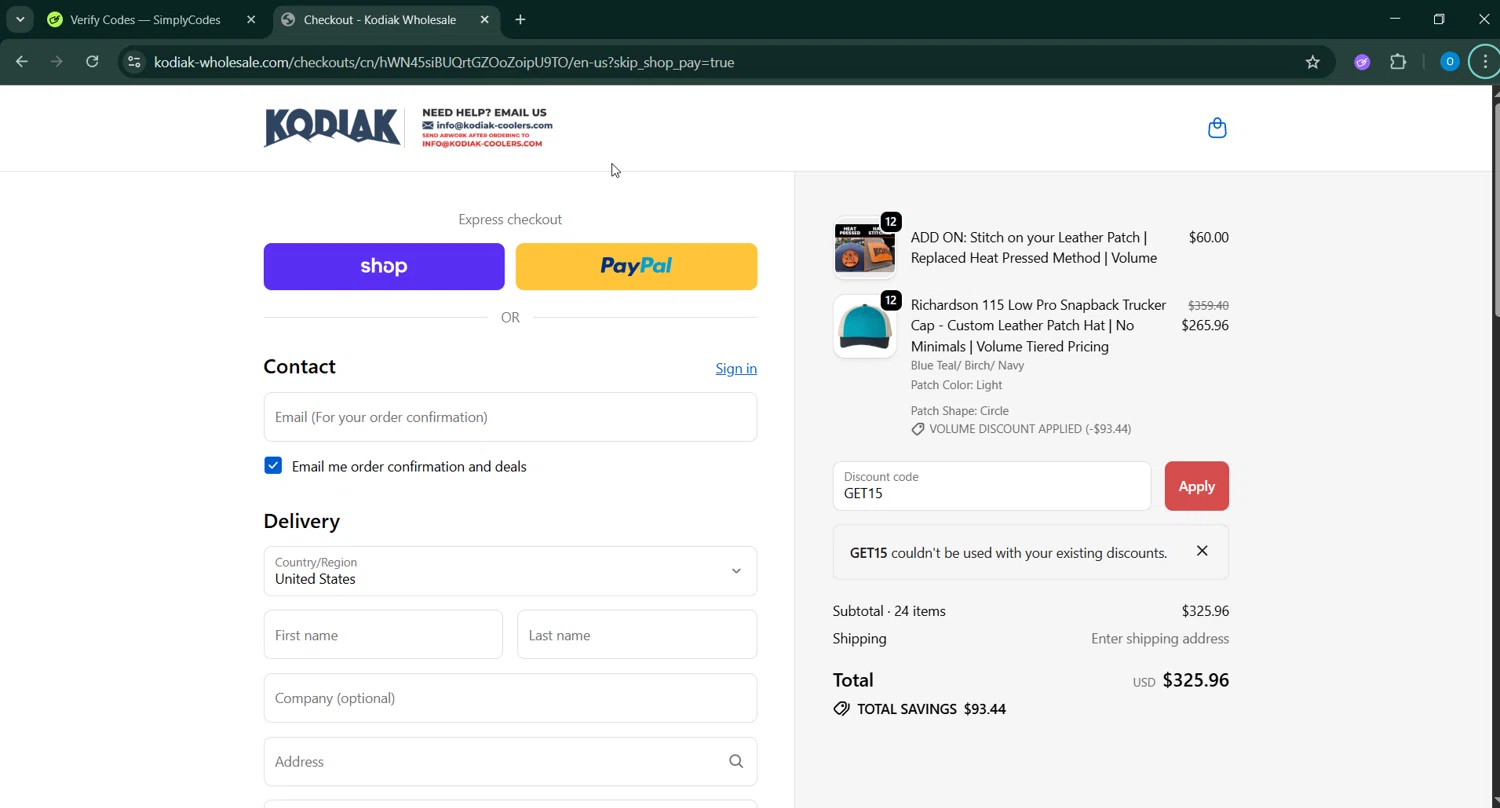This screenshot has height=808, width=1500.
Task: Toggle Email me order confirmation and deals
Action: tap(273, 466)
